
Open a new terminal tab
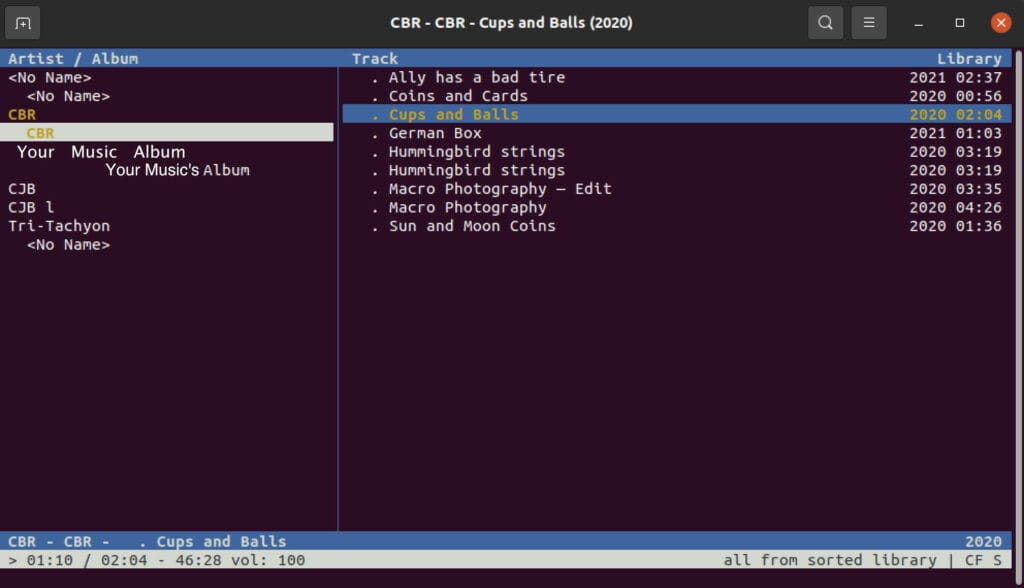point(23,23)
